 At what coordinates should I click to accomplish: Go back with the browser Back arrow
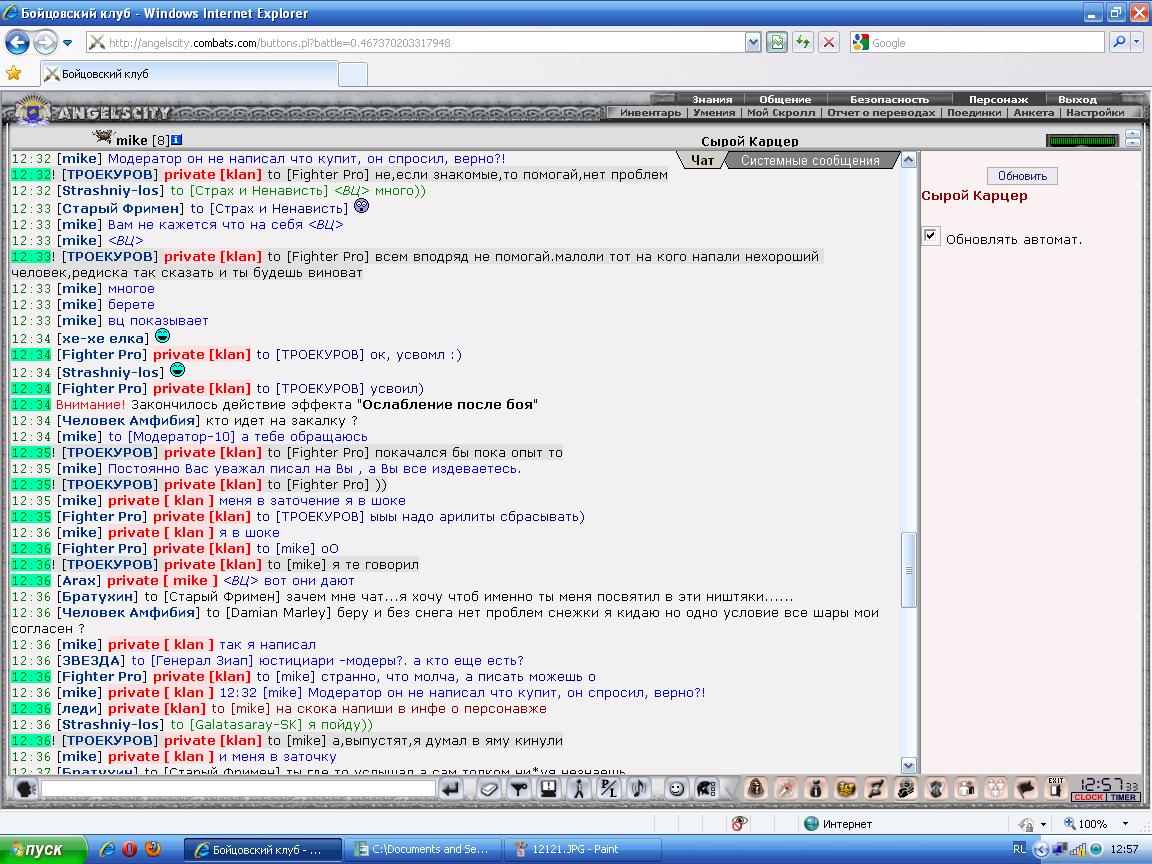tap(18, 43)
